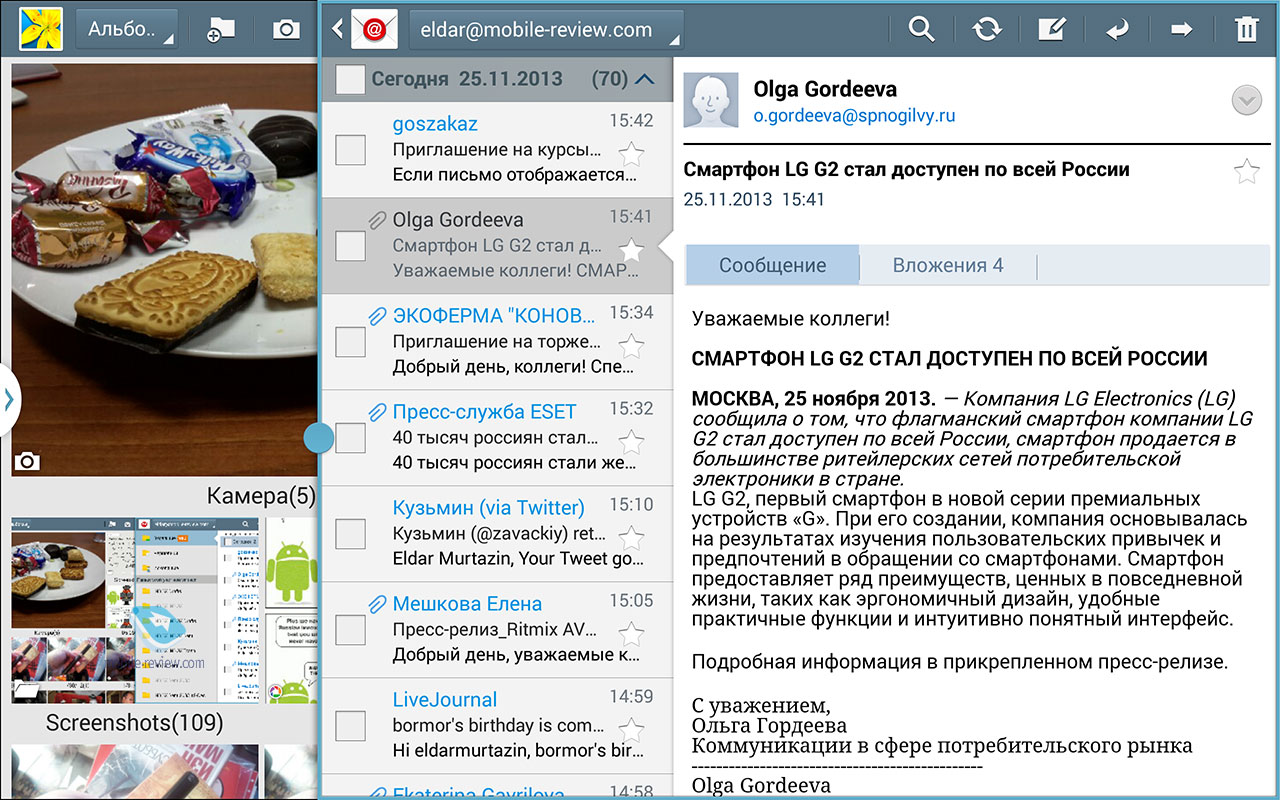The width and height of the screenshot is (1280, 800).
Task: Search emails with the magnifier icon
Action: click(x=921, y=29)
